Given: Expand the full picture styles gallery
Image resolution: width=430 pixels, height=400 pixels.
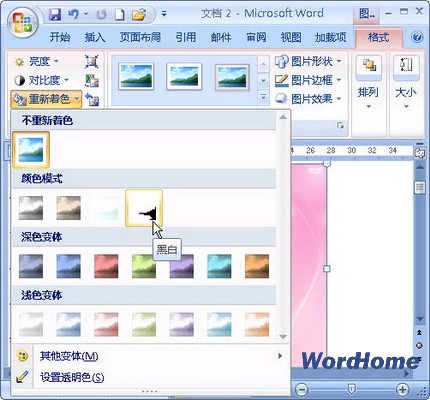Looking at the screenshot, I should [x=263, y=98].
